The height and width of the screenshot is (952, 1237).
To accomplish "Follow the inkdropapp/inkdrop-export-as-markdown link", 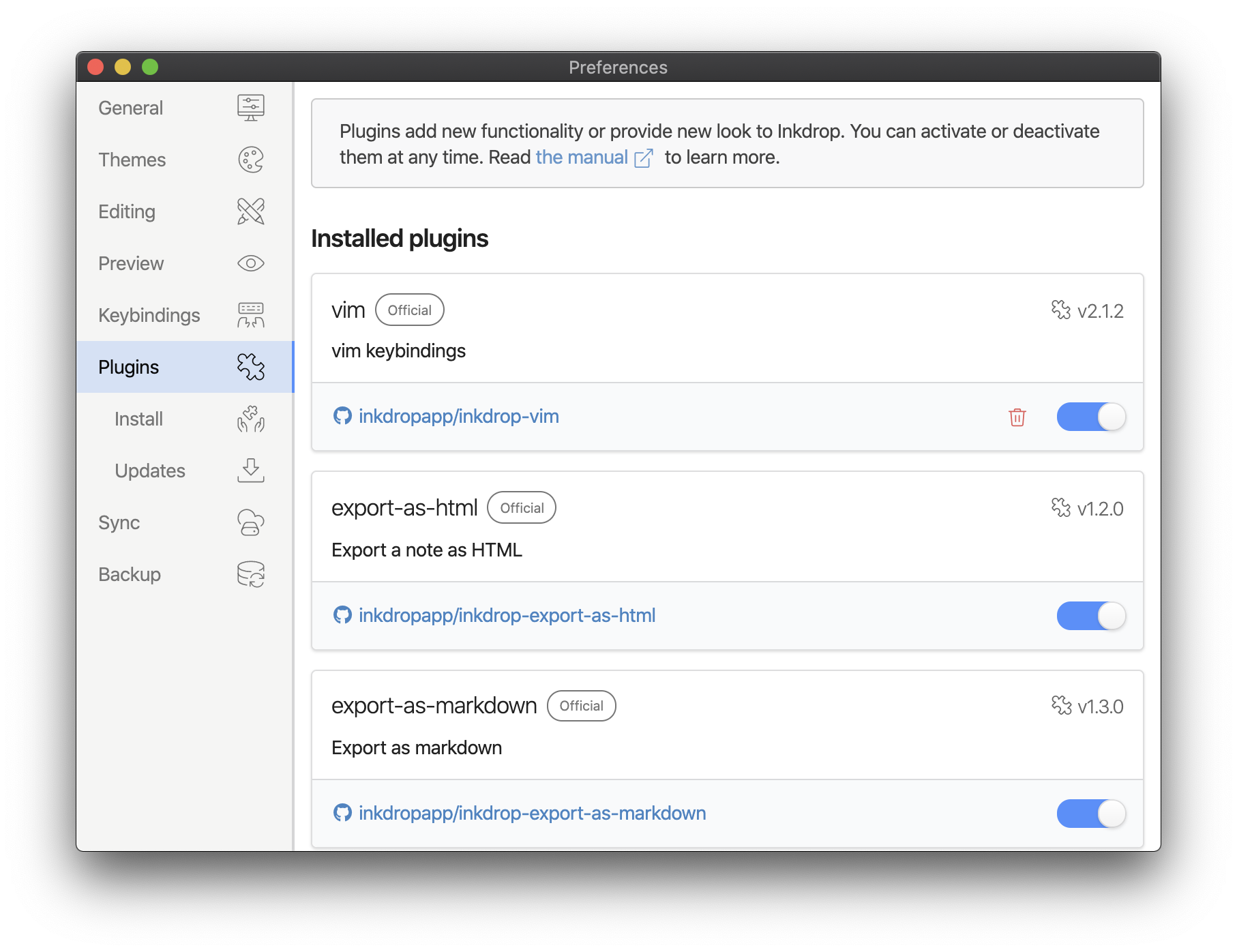I will (532, 813).
